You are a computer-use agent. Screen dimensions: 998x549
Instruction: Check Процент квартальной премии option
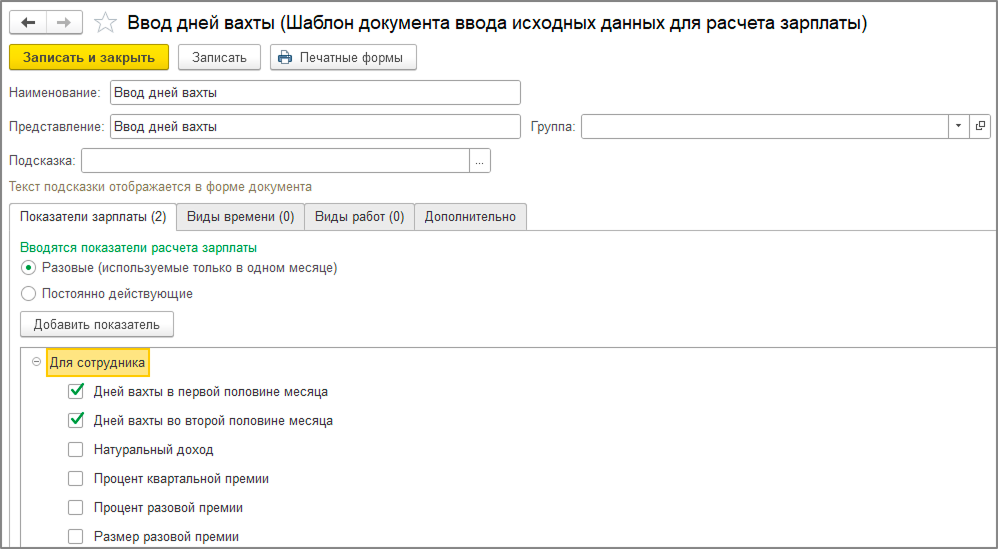76,478
